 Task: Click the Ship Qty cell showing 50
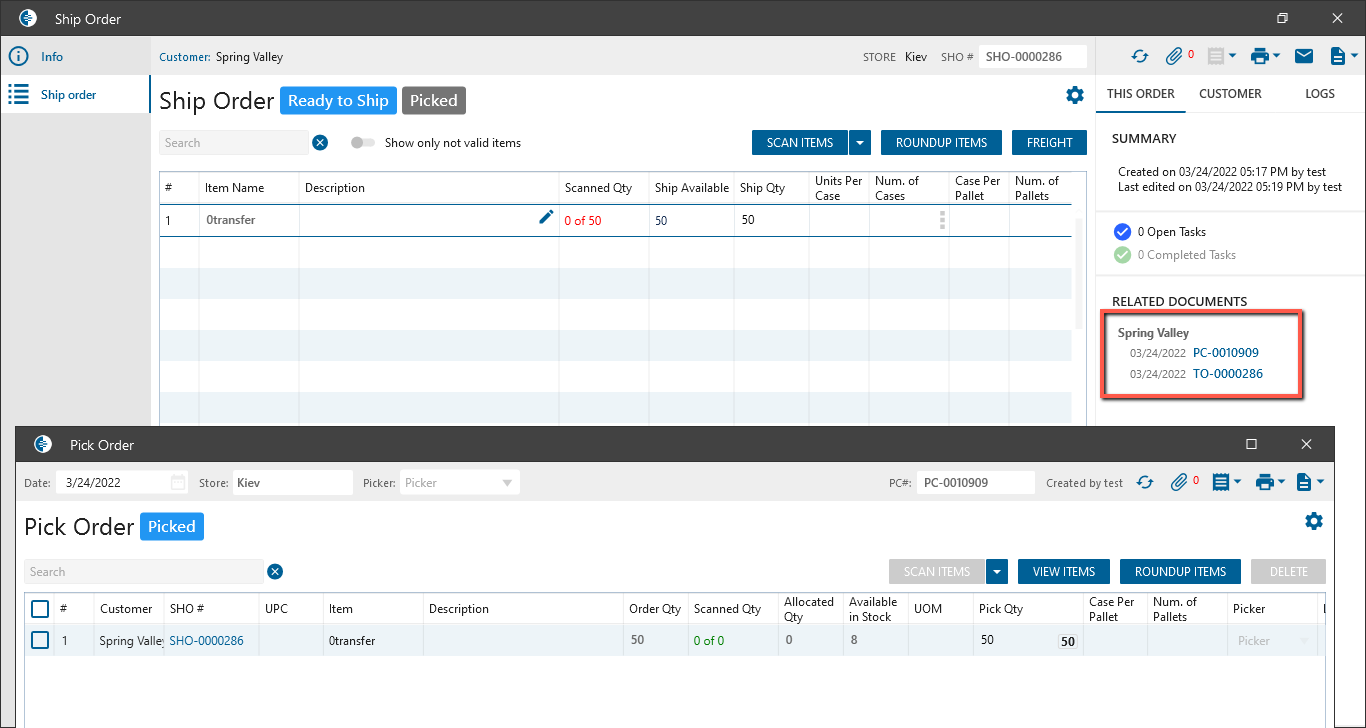point(771,220)
